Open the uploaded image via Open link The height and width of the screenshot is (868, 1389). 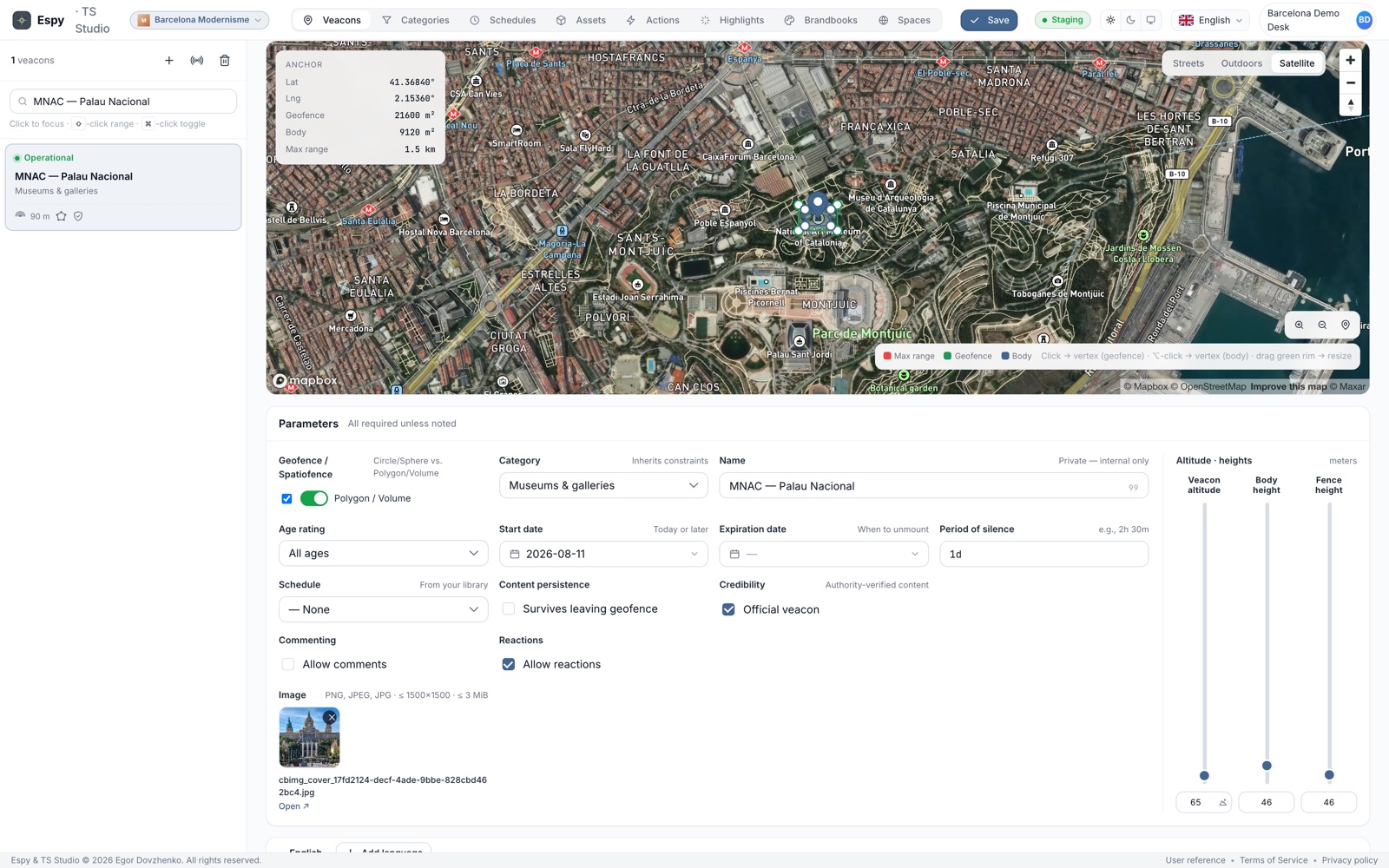[x=293, y=806]
